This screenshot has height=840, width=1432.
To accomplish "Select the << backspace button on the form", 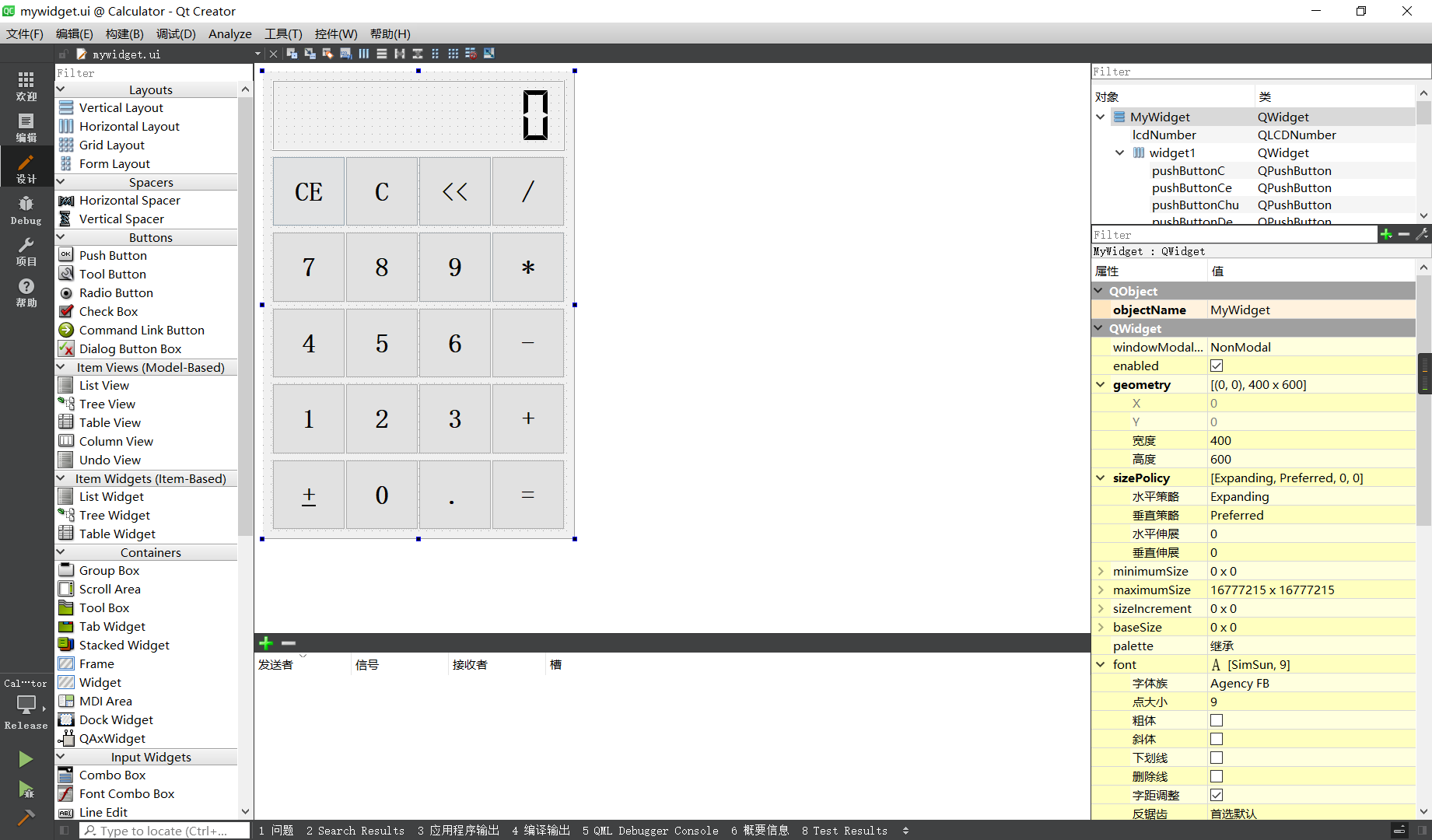I will pos(455,191).
